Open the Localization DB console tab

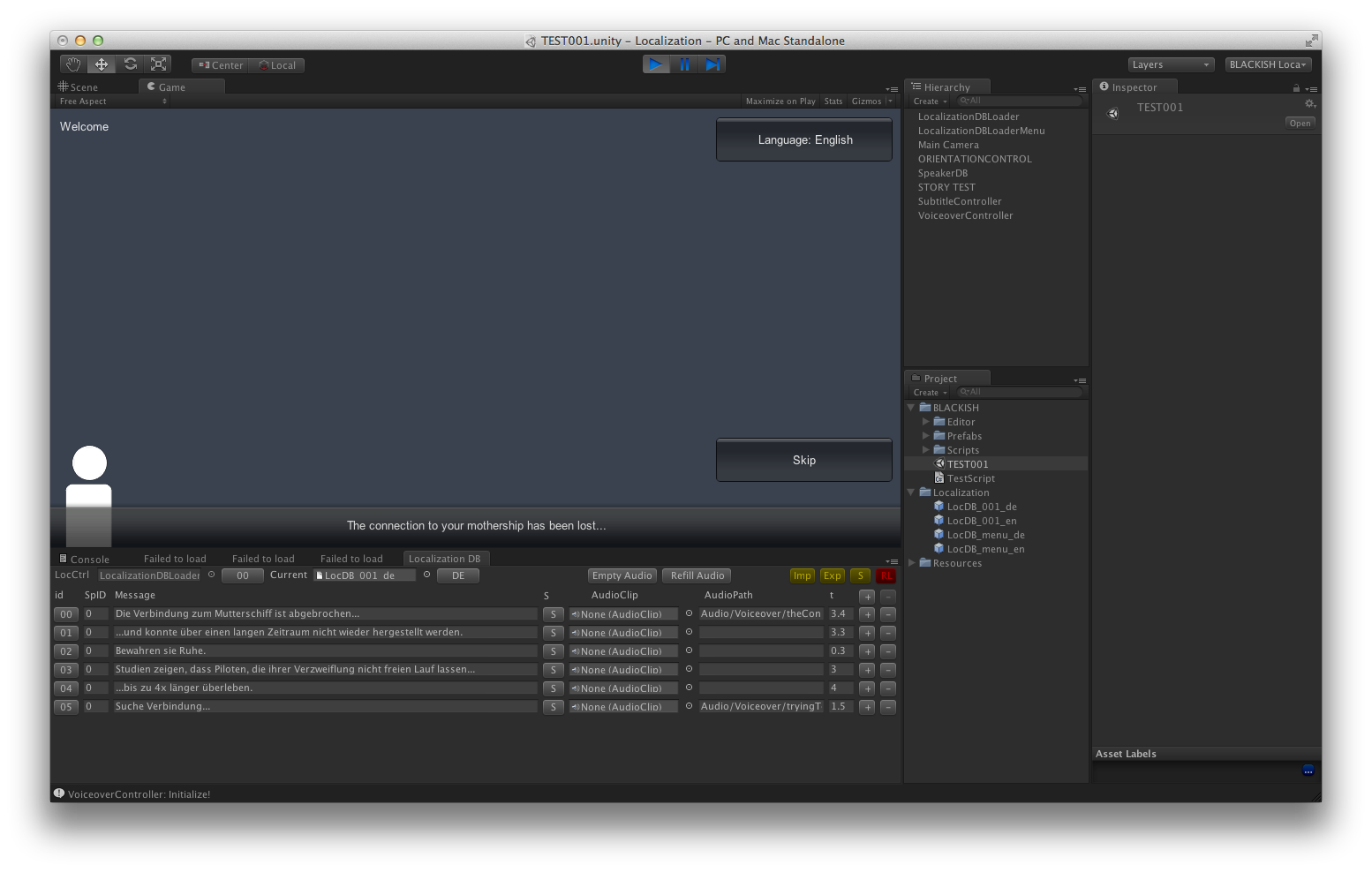445,558
